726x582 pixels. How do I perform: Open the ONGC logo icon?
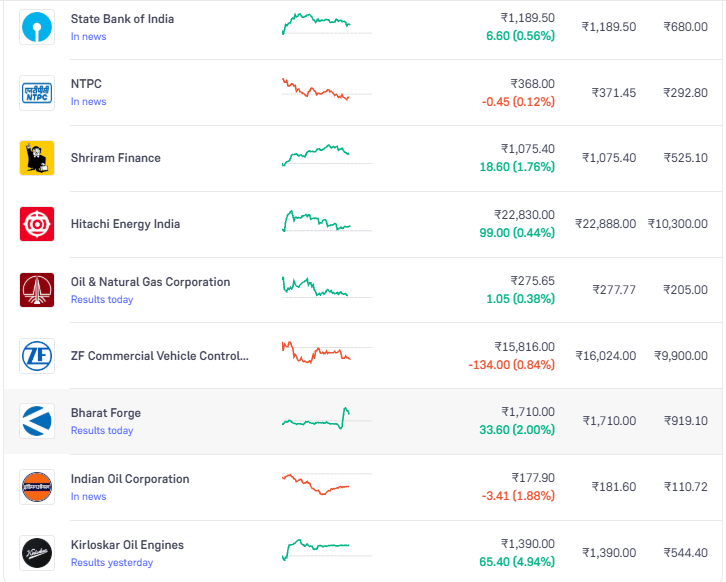[x=37, y=290]
